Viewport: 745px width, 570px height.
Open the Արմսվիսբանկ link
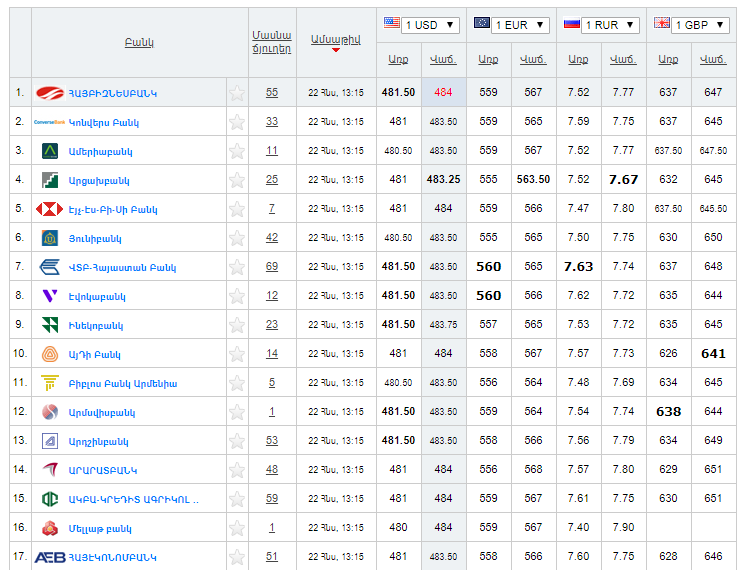point(102,412)
